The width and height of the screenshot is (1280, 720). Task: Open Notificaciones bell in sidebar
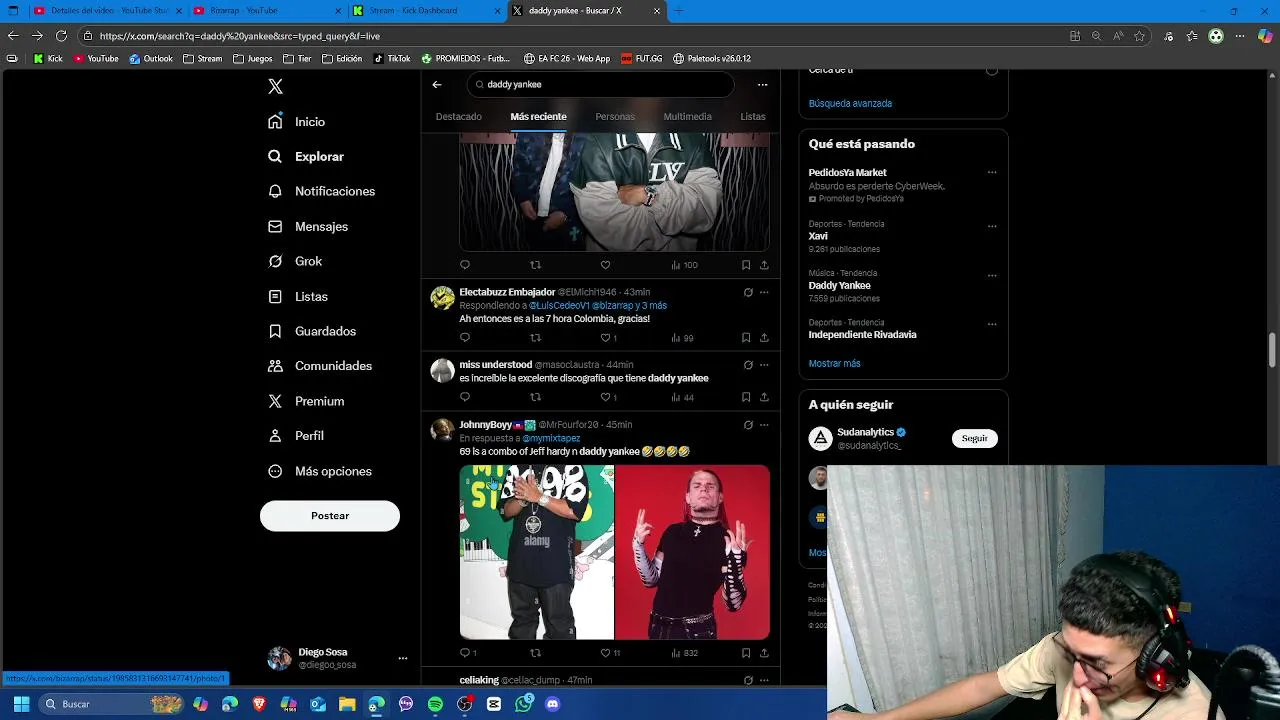pos(321,191)
